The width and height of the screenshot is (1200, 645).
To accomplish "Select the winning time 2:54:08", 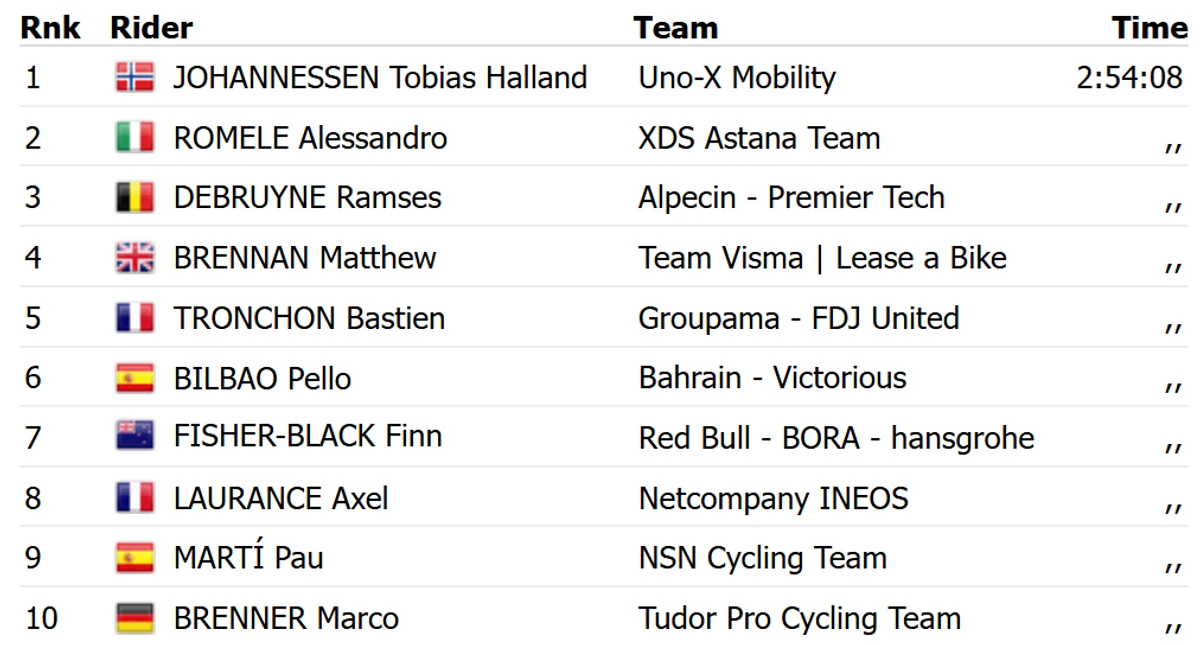I will coord(1130,77).
